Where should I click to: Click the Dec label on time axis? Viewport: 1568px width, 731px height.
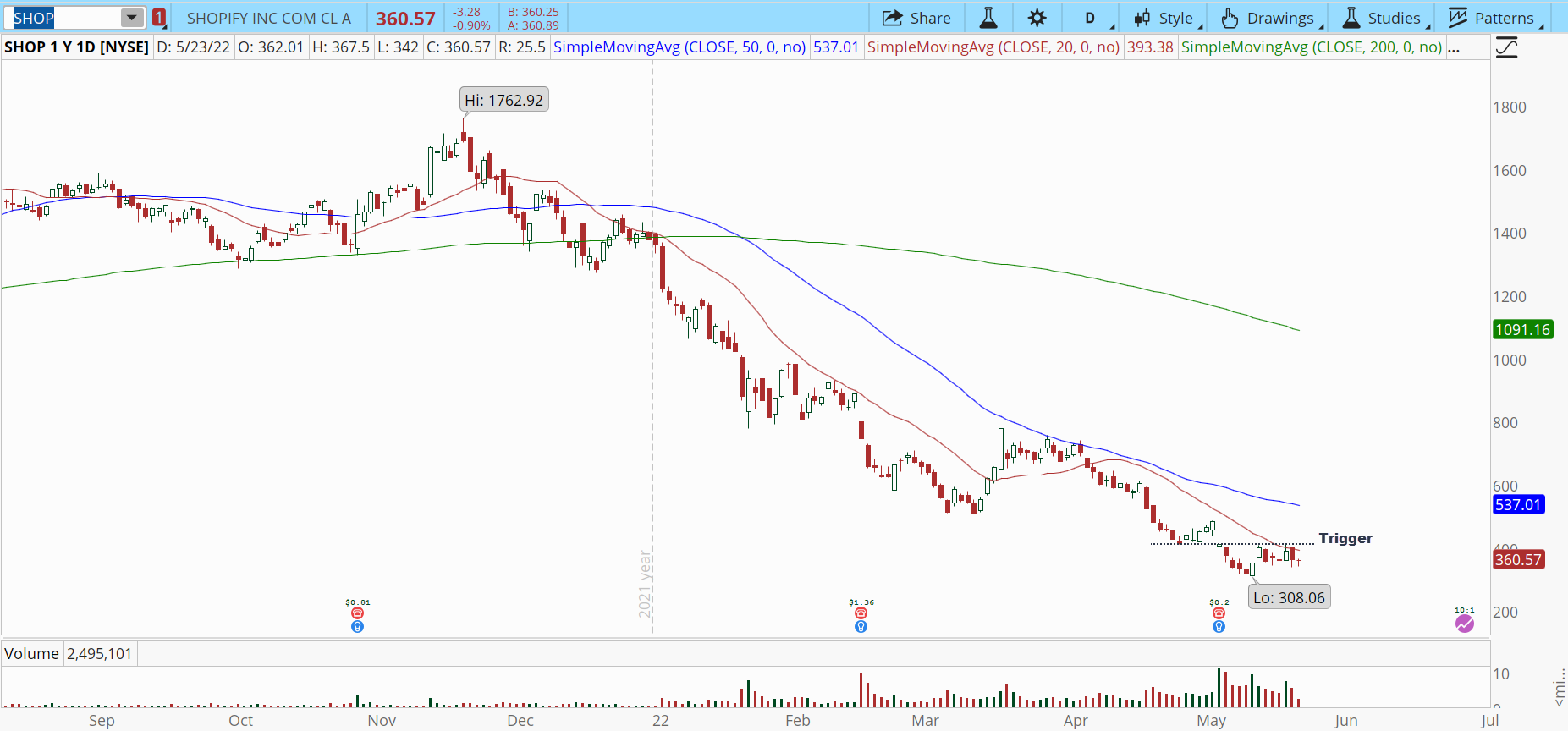tap(520, 720)
